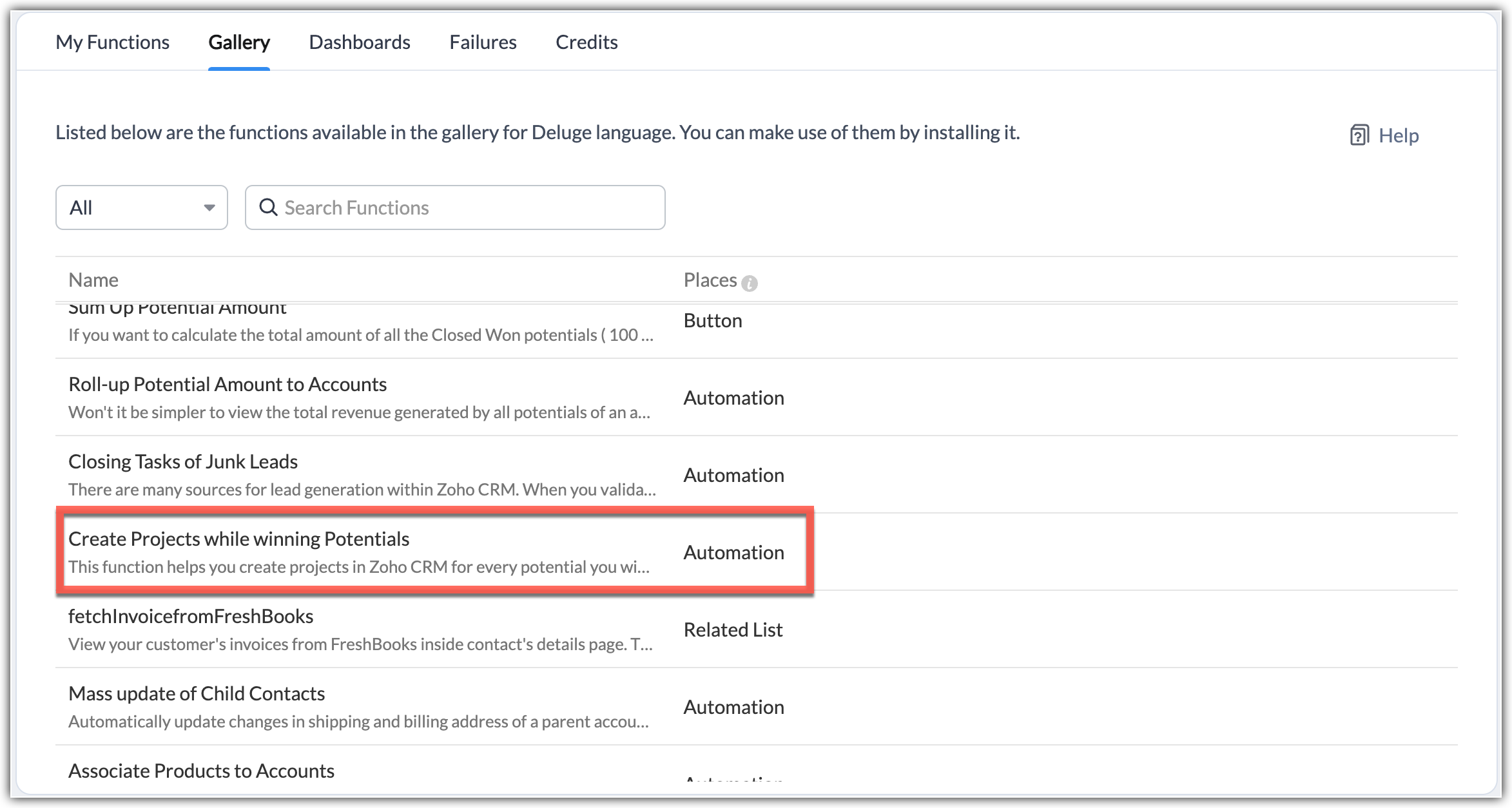Go to the Failures tab
The height and width of the screenshot is (808, 1512).
pos(483,43)
